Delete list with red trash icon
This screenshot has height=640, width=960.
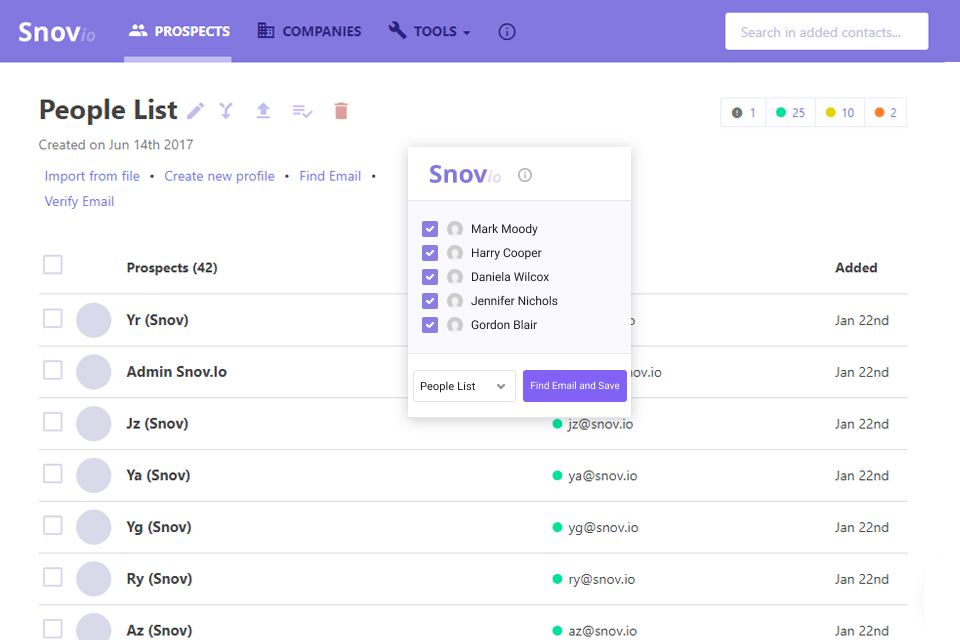pos(341,111)
